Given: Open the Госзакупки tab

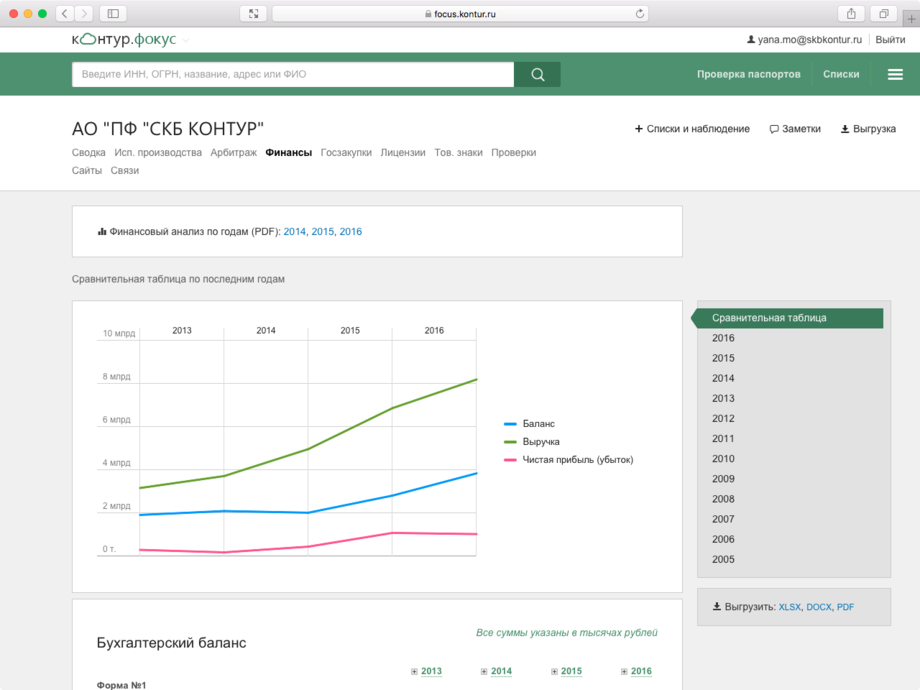Looking at the screenshot, I should click(346, 153).
